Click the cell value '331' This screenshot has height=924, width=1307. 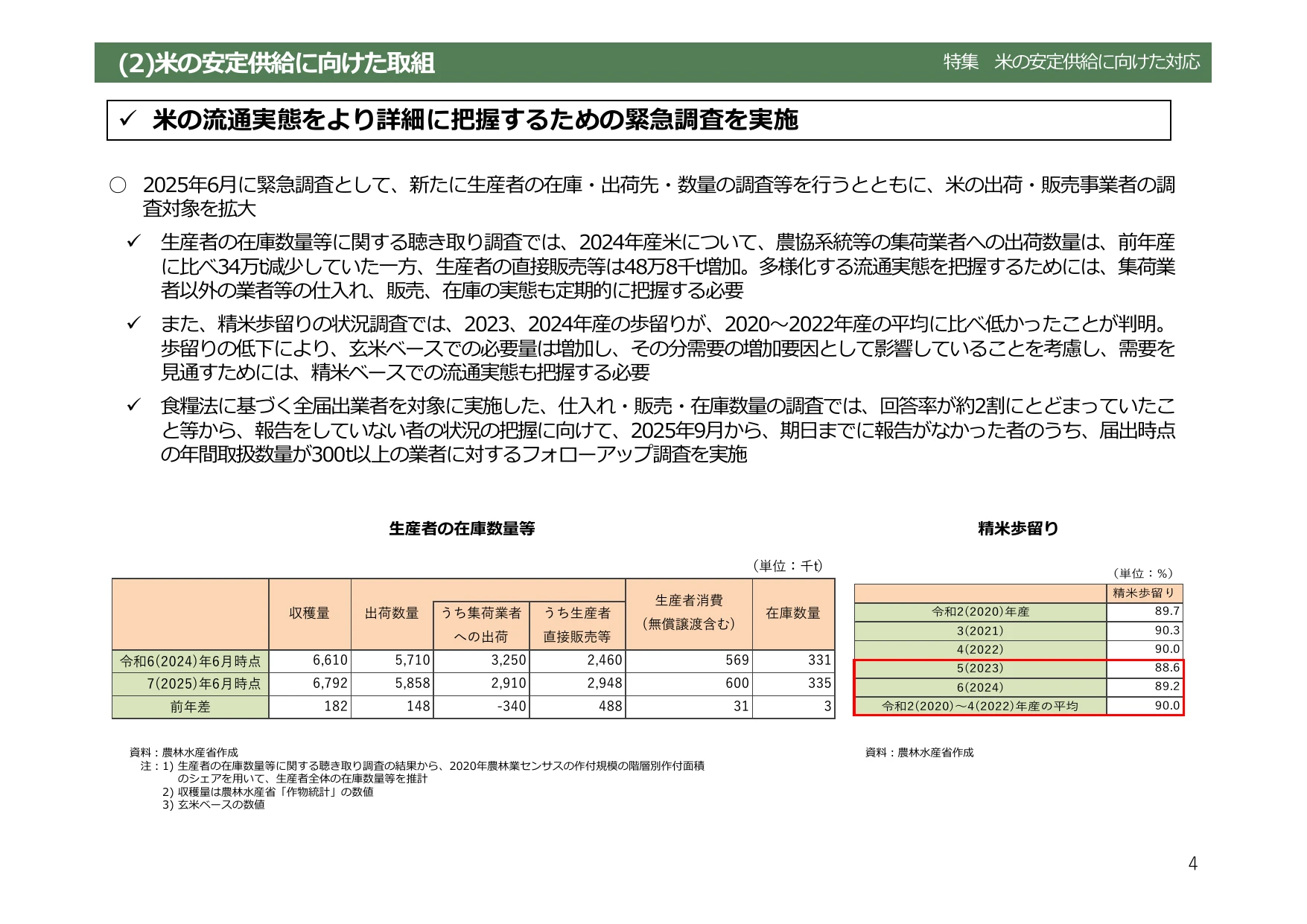(820, 660)
